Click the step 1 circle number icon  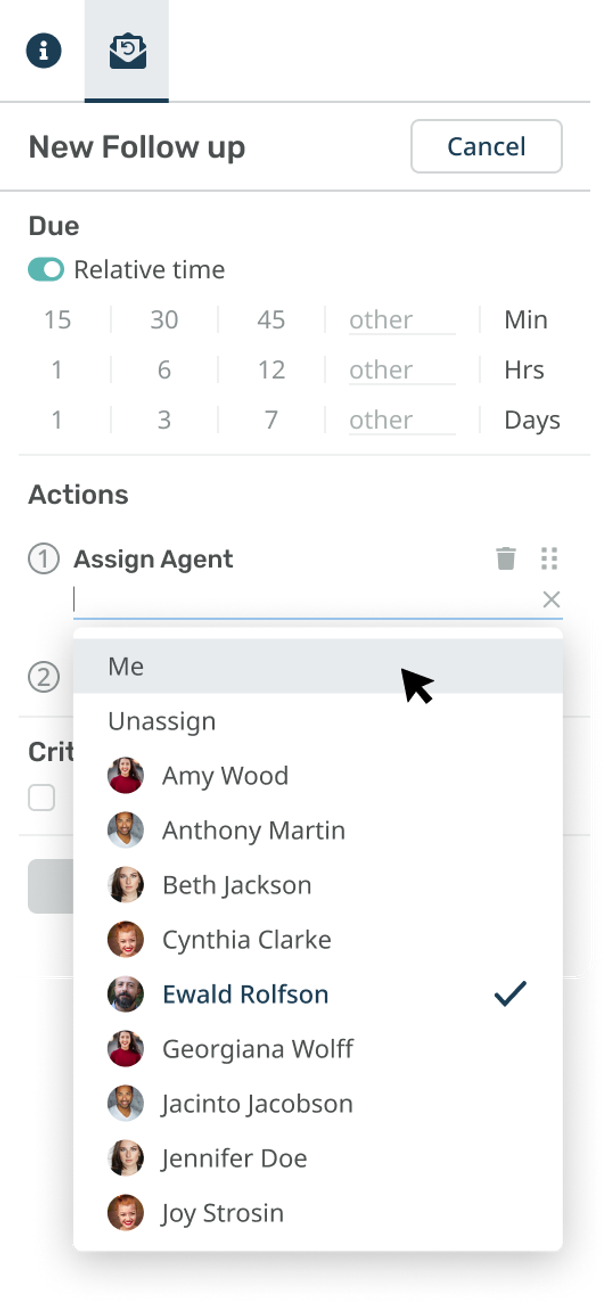43,559
